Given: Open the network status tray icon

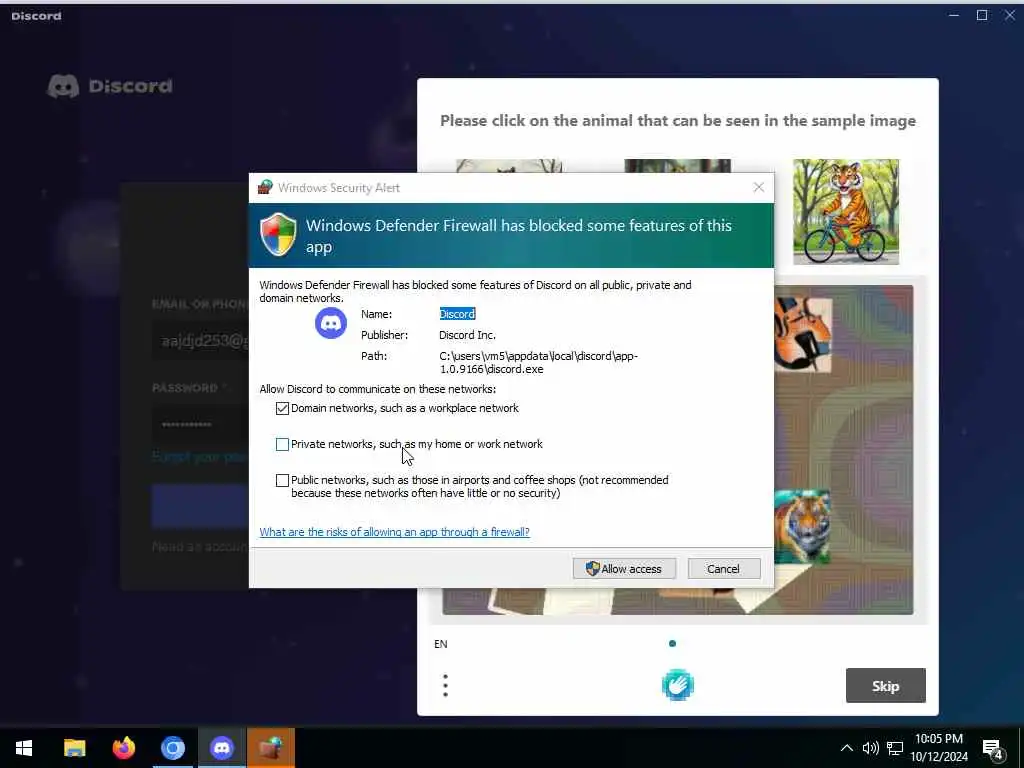Looking at the screenshot, I should (x=895, y=748).
